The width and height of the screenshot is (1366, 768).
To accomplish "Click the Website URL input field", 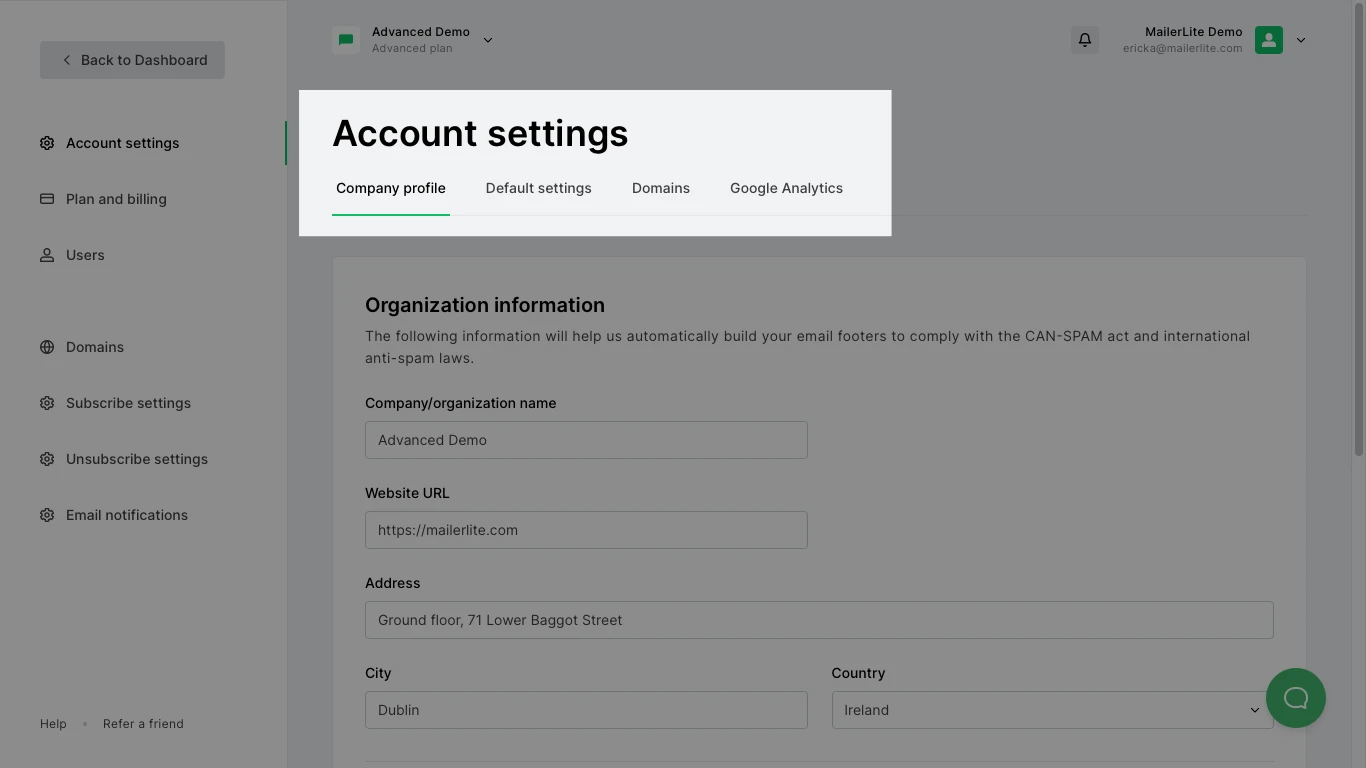I will [586, 530].
